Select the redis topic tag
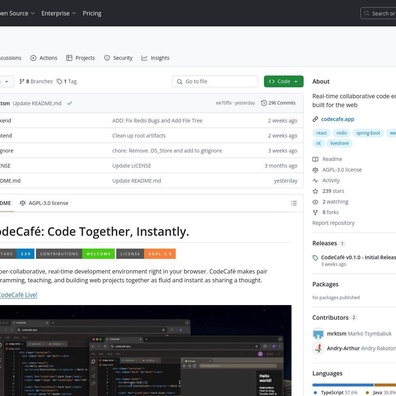 pos(341,133)
